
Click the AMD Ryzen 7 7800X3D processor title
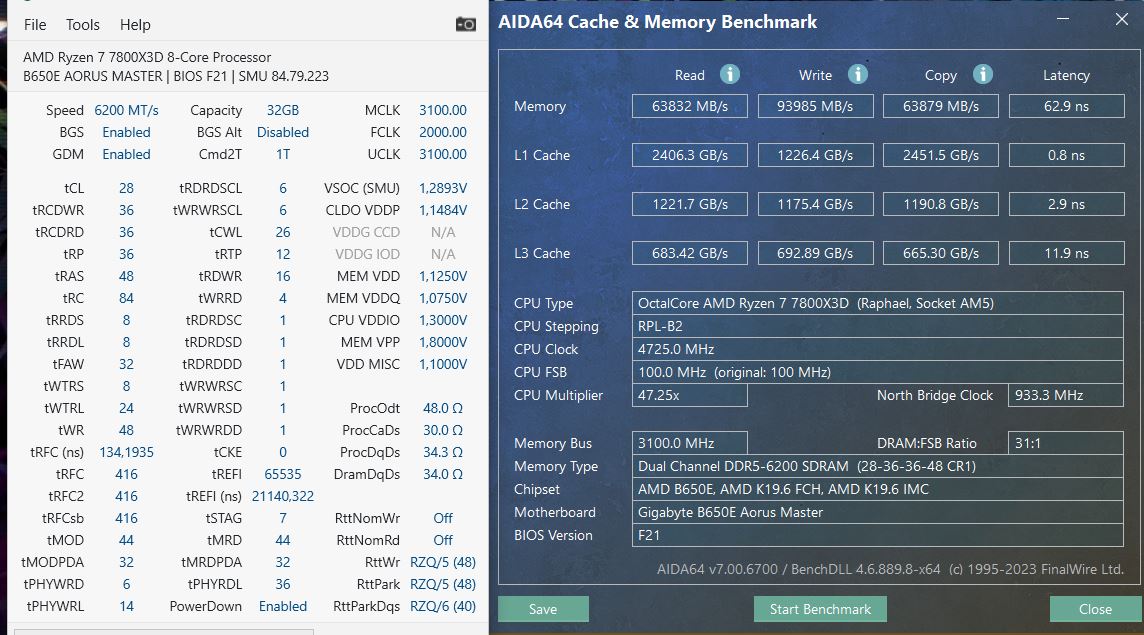click(x=147, y=57)
